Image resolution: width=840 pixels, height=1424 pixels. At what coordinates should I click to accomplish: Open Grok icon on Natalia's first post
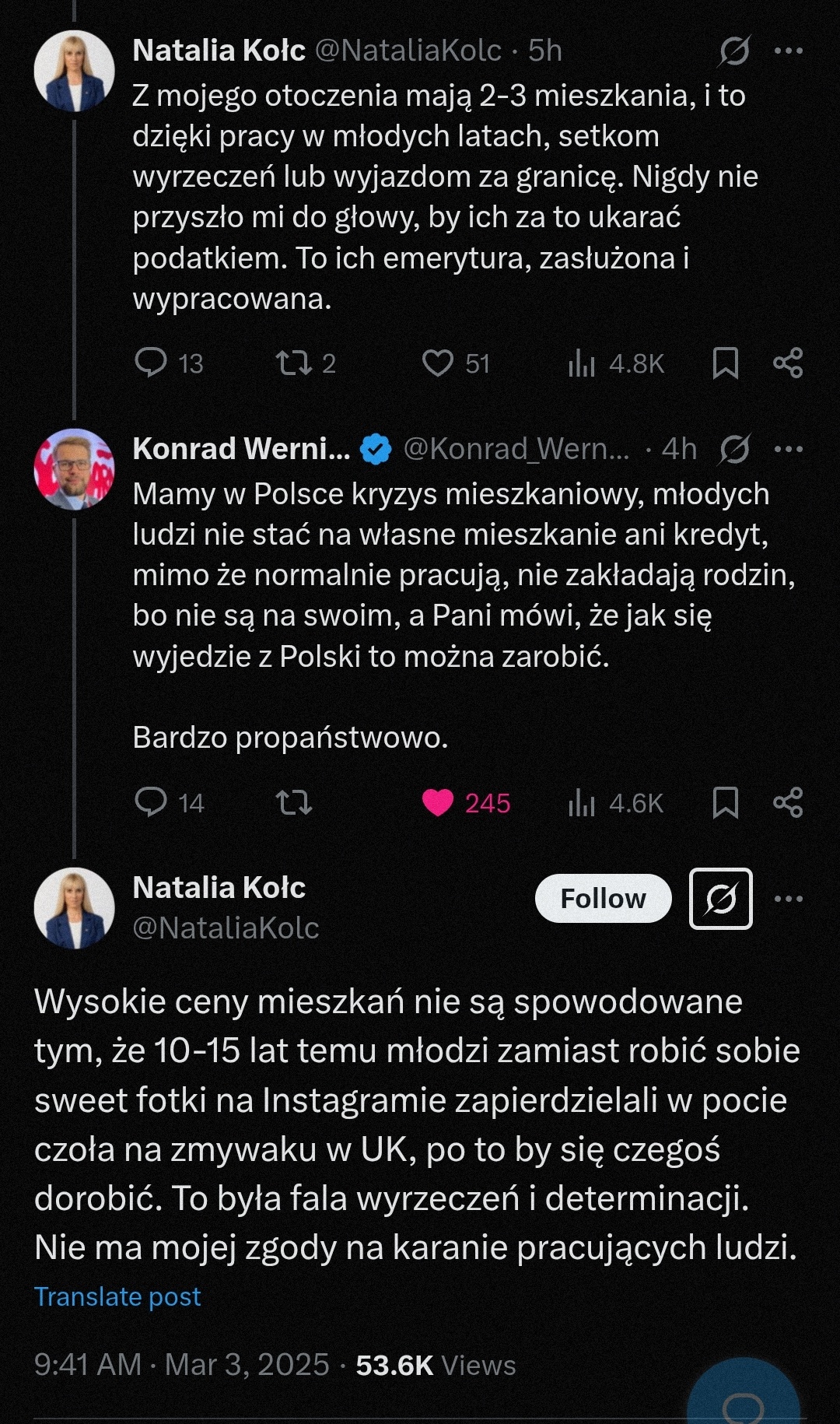(734, 51)
